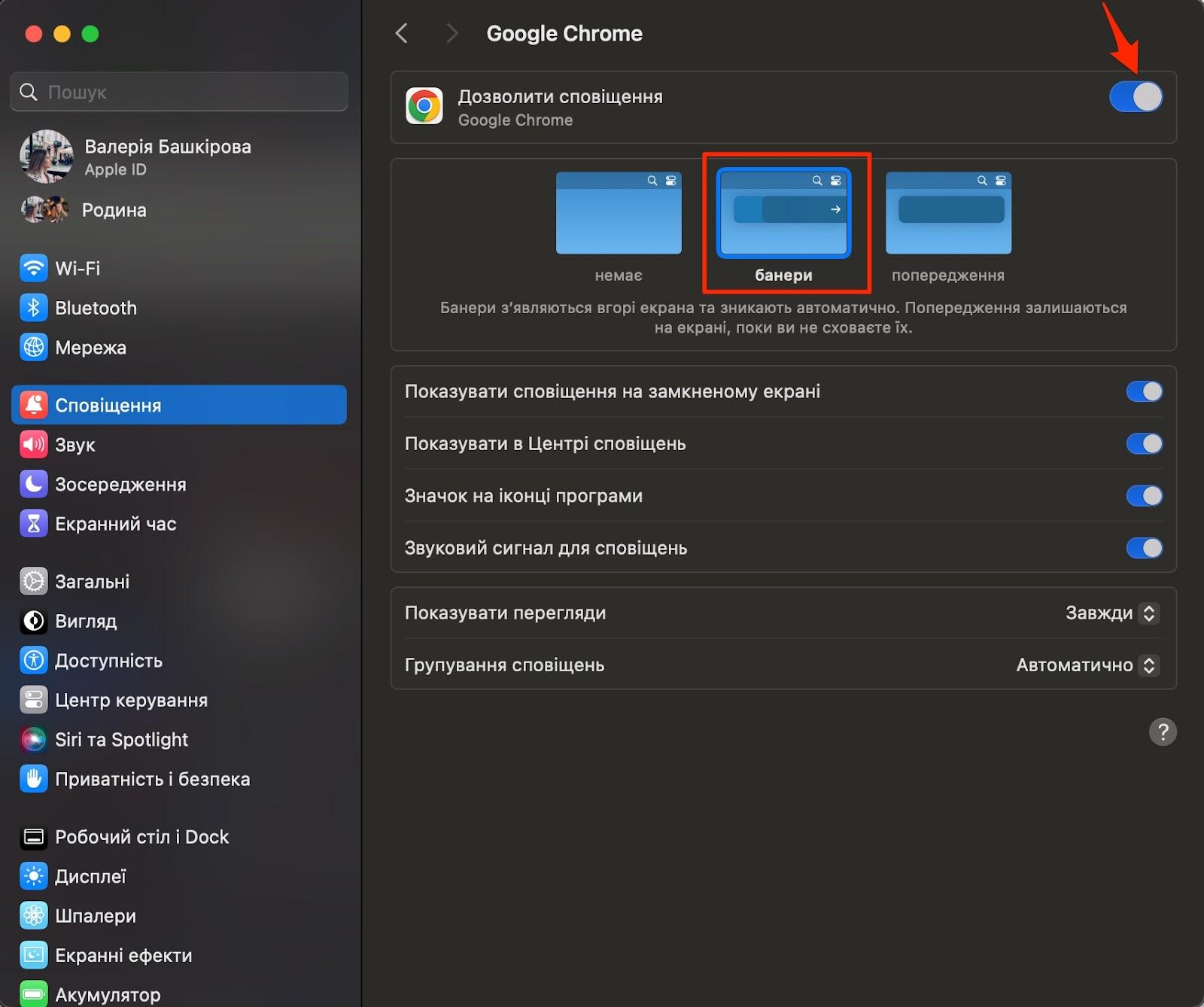Click the Показувати перегляди label
Image resolution: width=1204 pixels, height=1007 pixels.
(505, 613)
